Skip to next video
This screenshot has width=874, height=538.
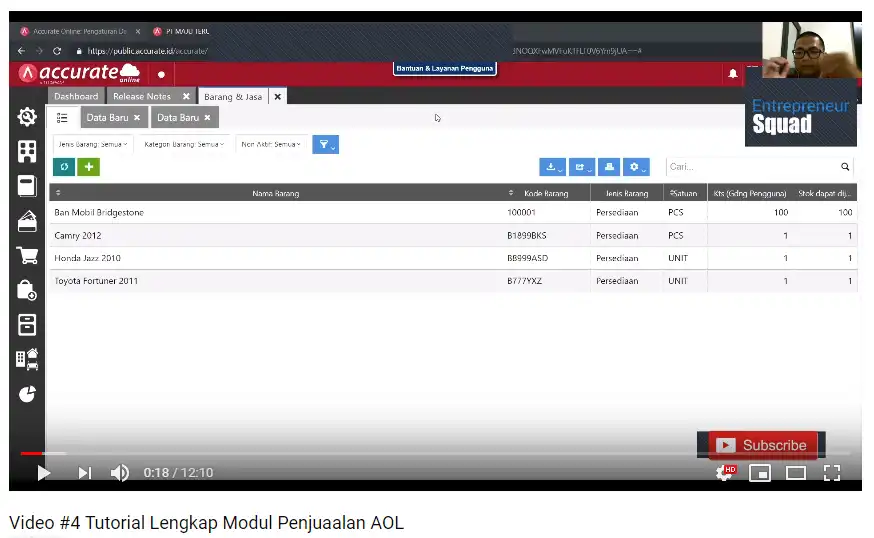point(84,473)
